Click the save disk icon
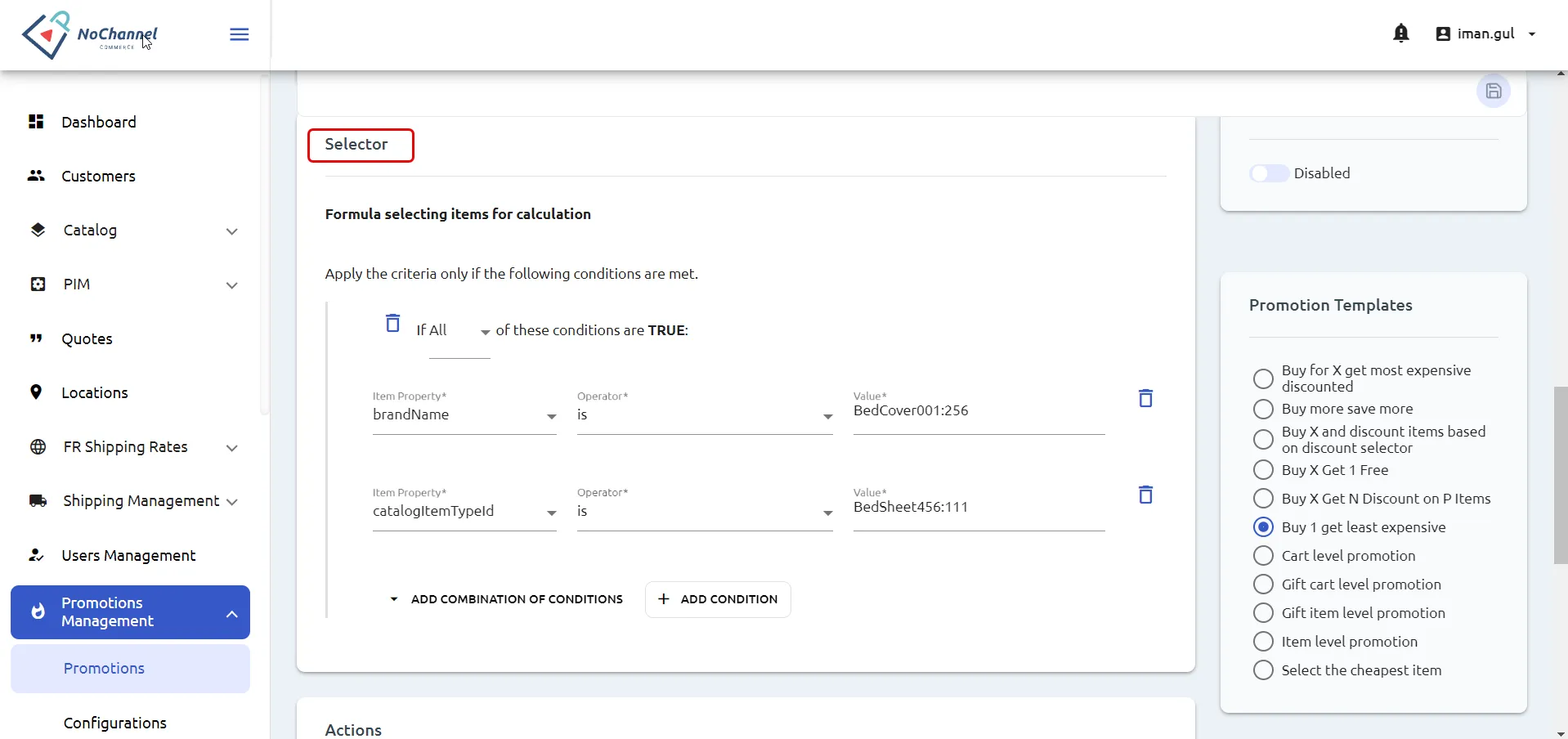 1493,91
